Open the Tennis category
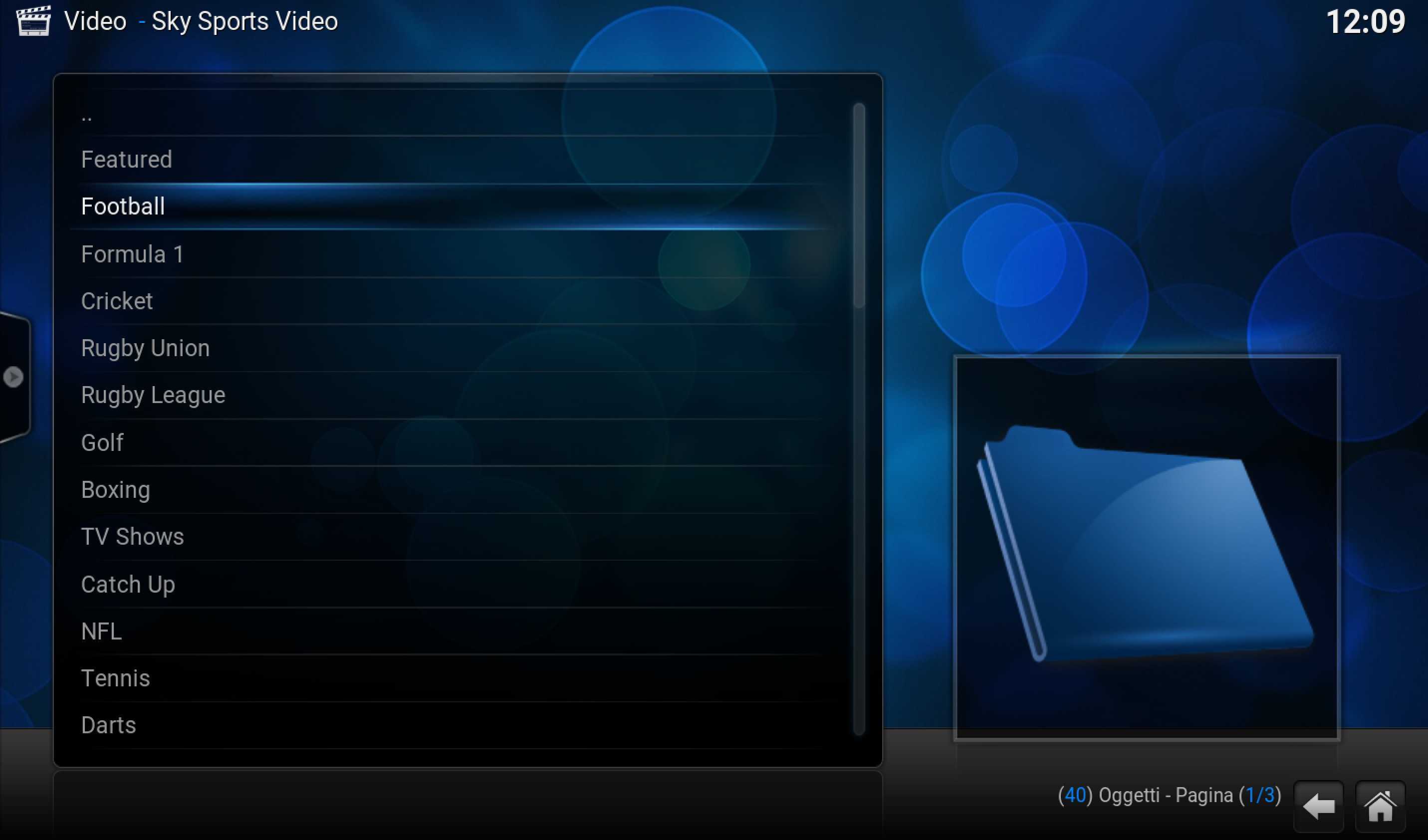Image resolution: width=1428 pixels, height=840 pixels. [x=116, y=678]
